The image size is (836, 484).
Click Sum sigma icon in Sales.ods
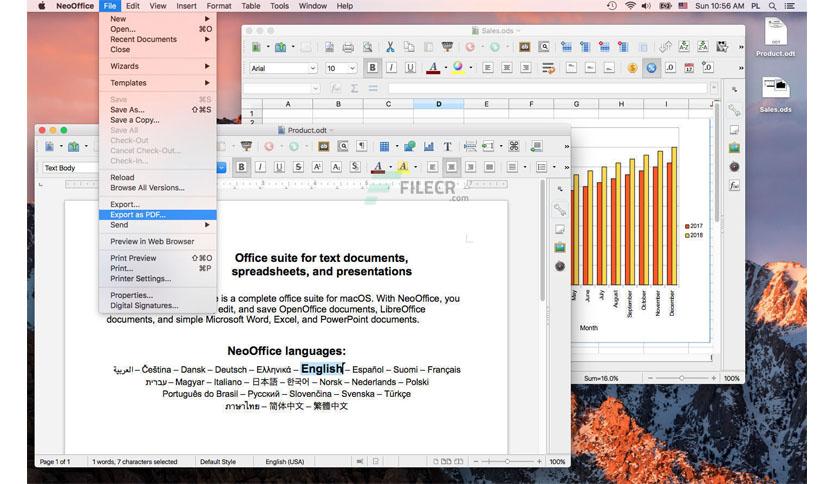(x=354, y=88)
